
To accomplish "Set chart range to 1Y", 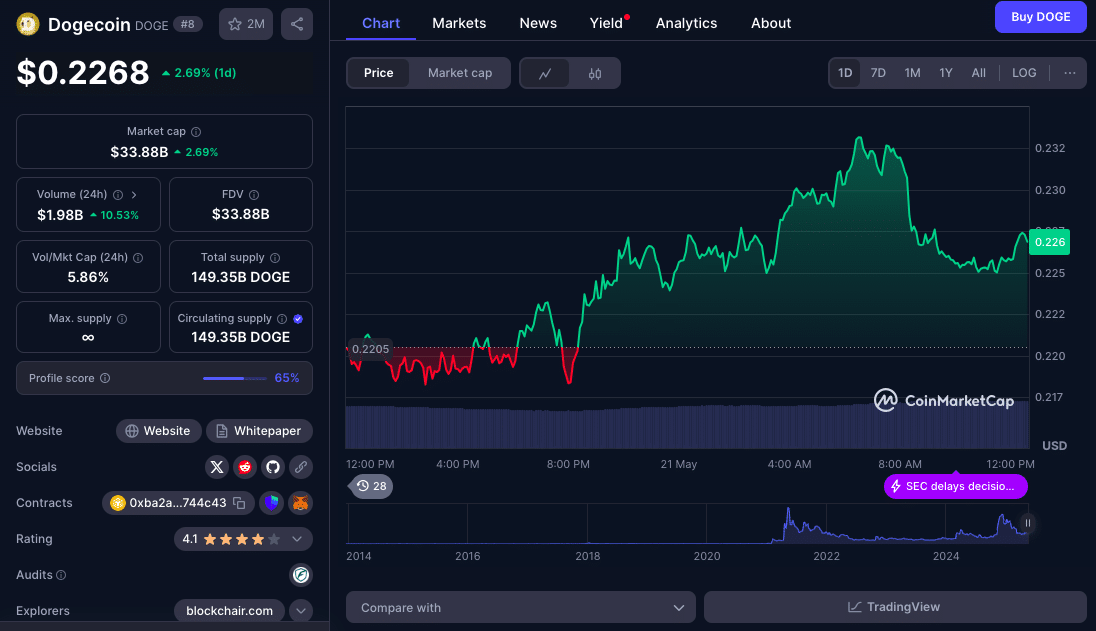I will (946, 73).
